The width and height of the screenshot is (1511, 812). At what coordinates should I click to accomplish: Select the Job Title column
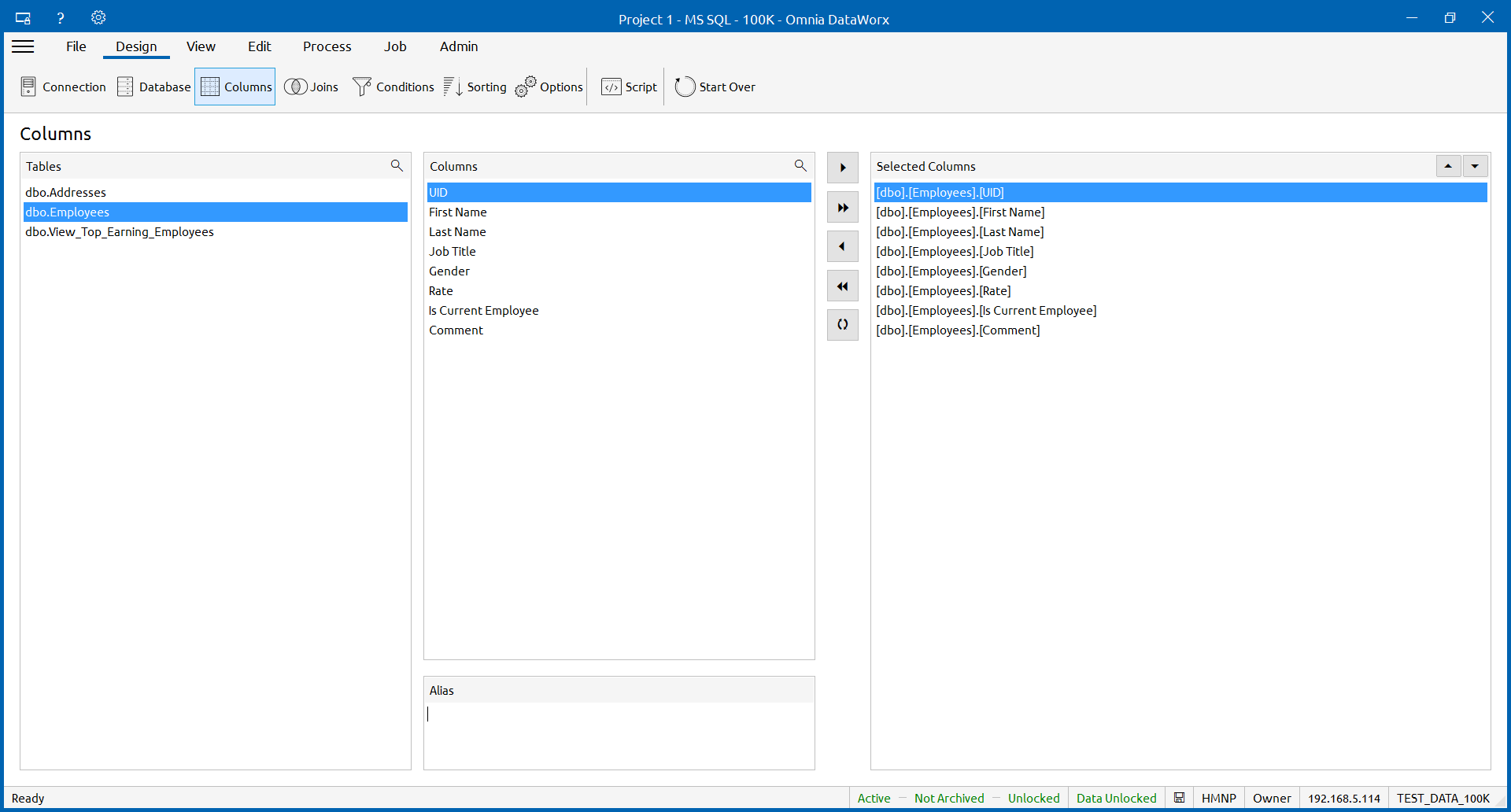(453, 251)
